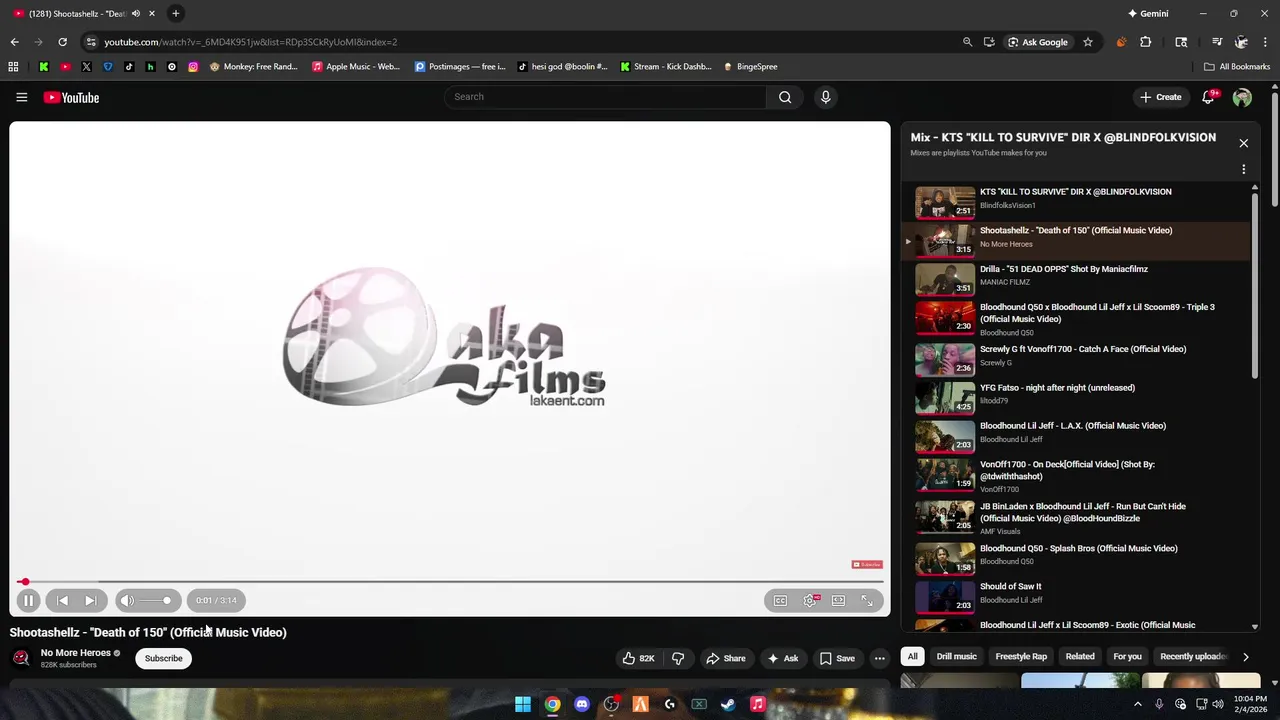Play Should of Saw It video
Viewport: 1280px width, 720px height.
(1075, 596)
